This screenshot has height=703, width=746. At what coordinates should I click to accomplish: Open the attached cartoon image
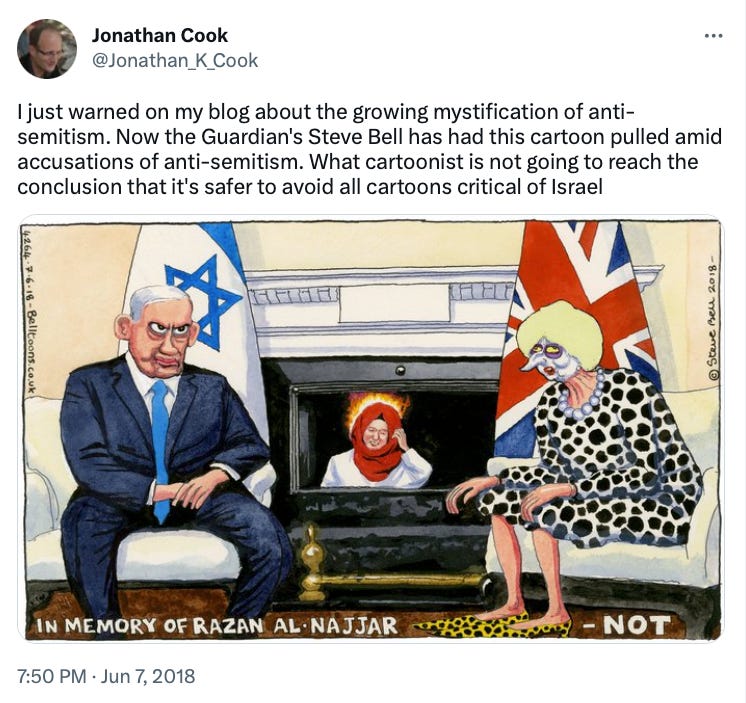point(370,428)
